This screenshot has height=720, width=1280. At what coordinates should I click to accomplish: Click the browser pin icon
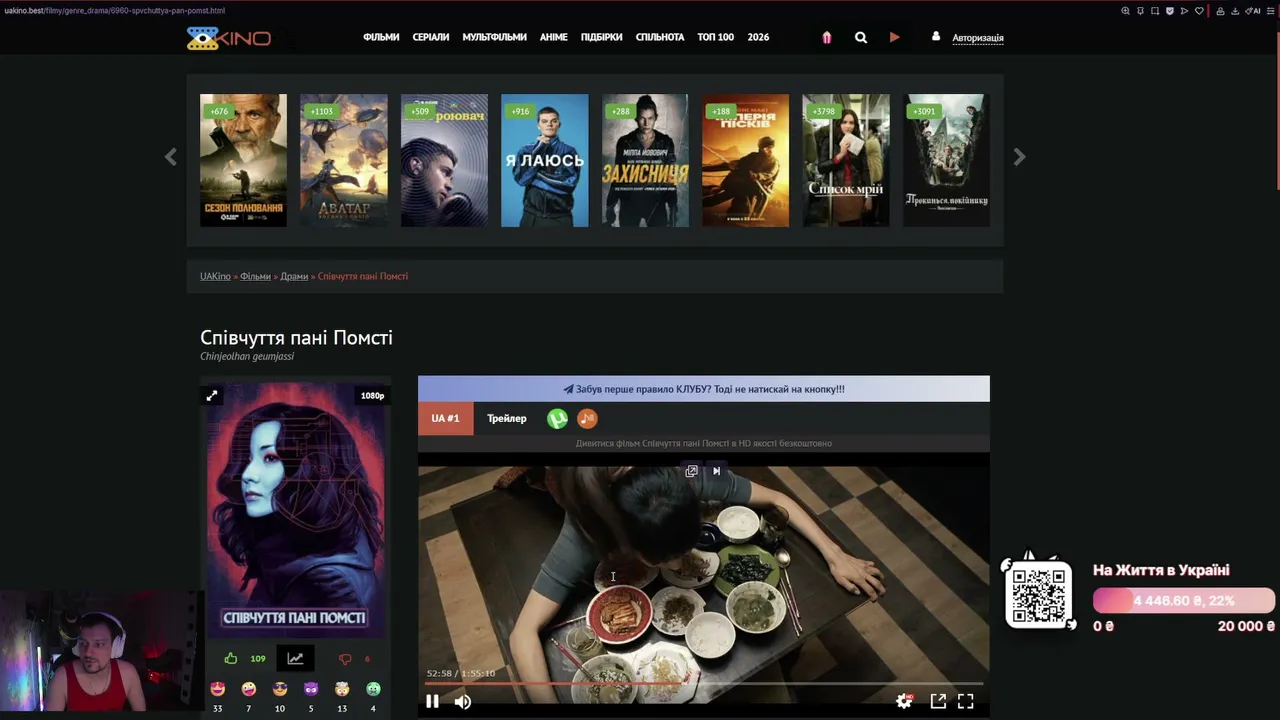click(1140, 11)
